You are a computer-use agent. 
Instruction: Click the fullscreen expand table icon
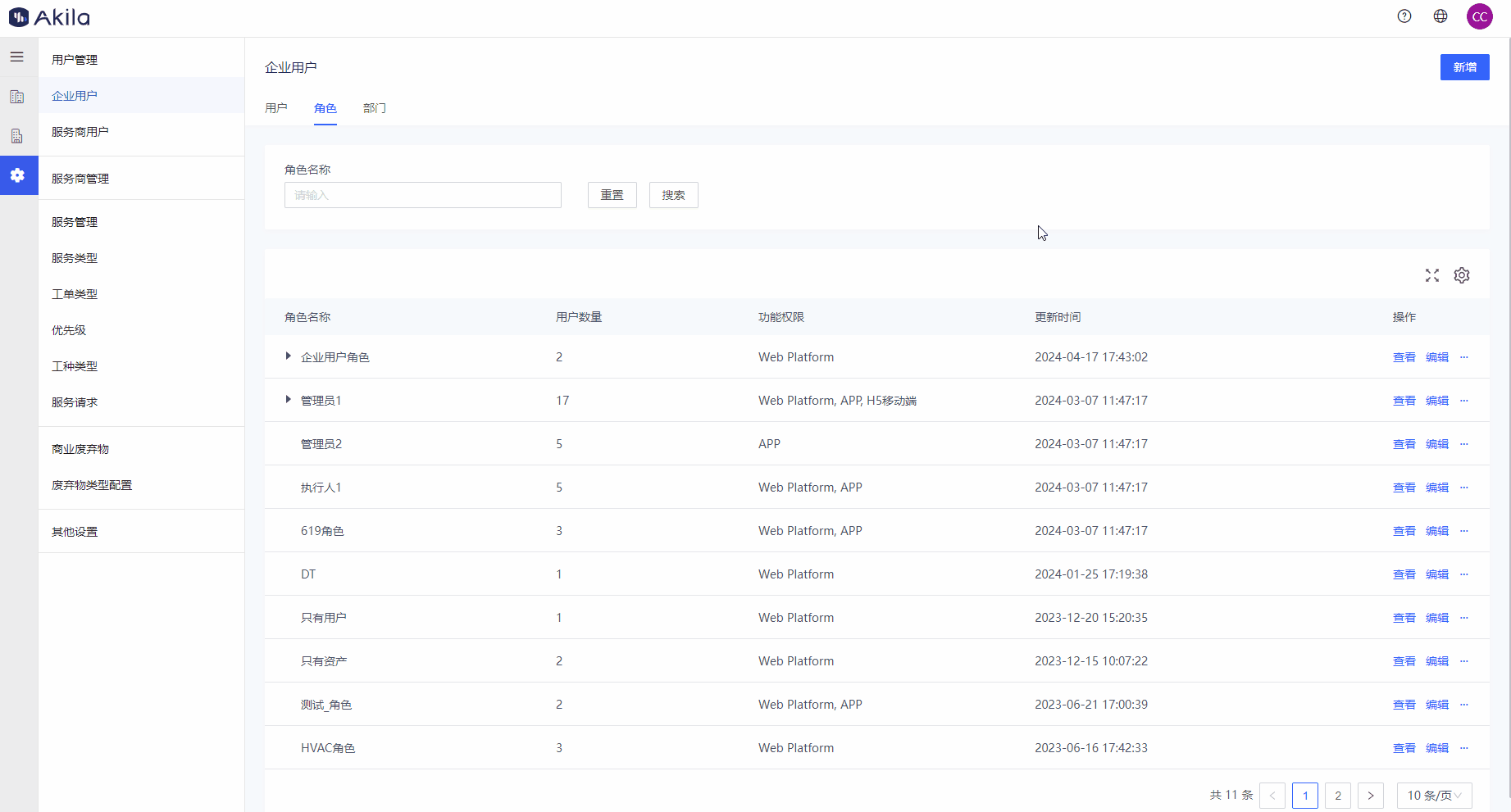point(1431,275)
